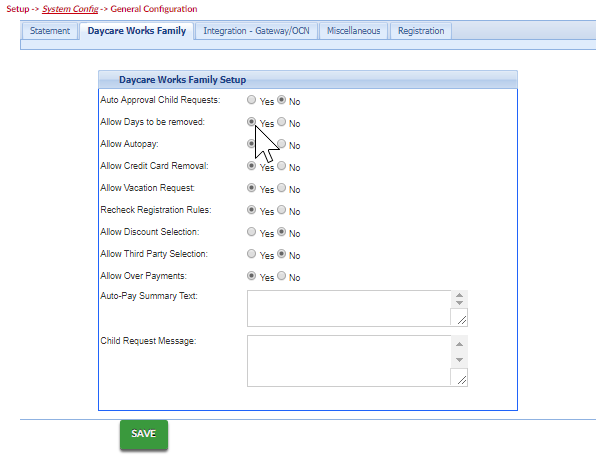Switch to Integration - Gateway/OCN tab
The image size is (613, 456).
coord(256,31)
